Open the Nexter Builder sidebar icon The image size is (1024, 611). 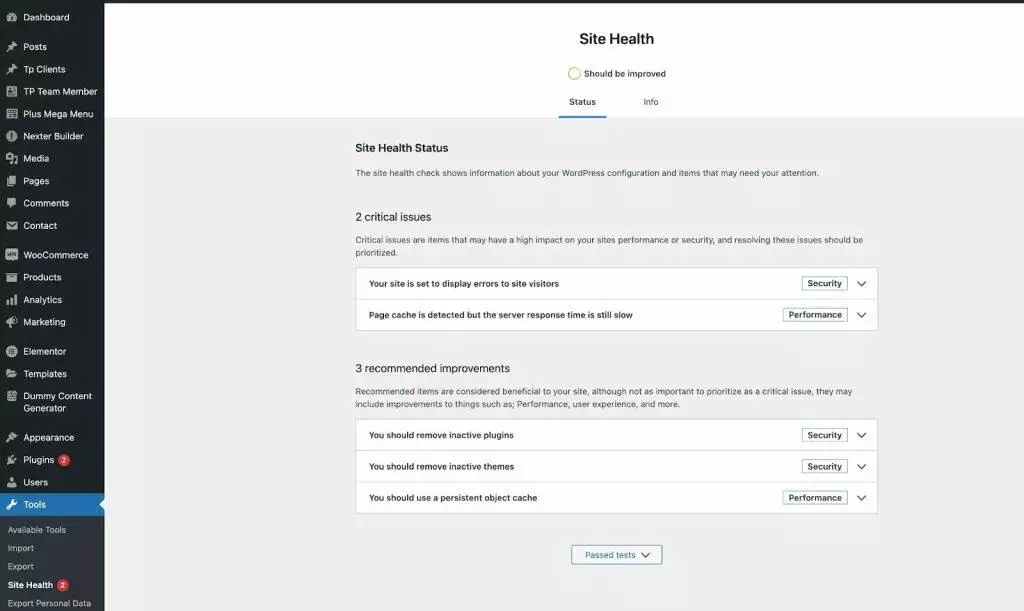[12, 135]
